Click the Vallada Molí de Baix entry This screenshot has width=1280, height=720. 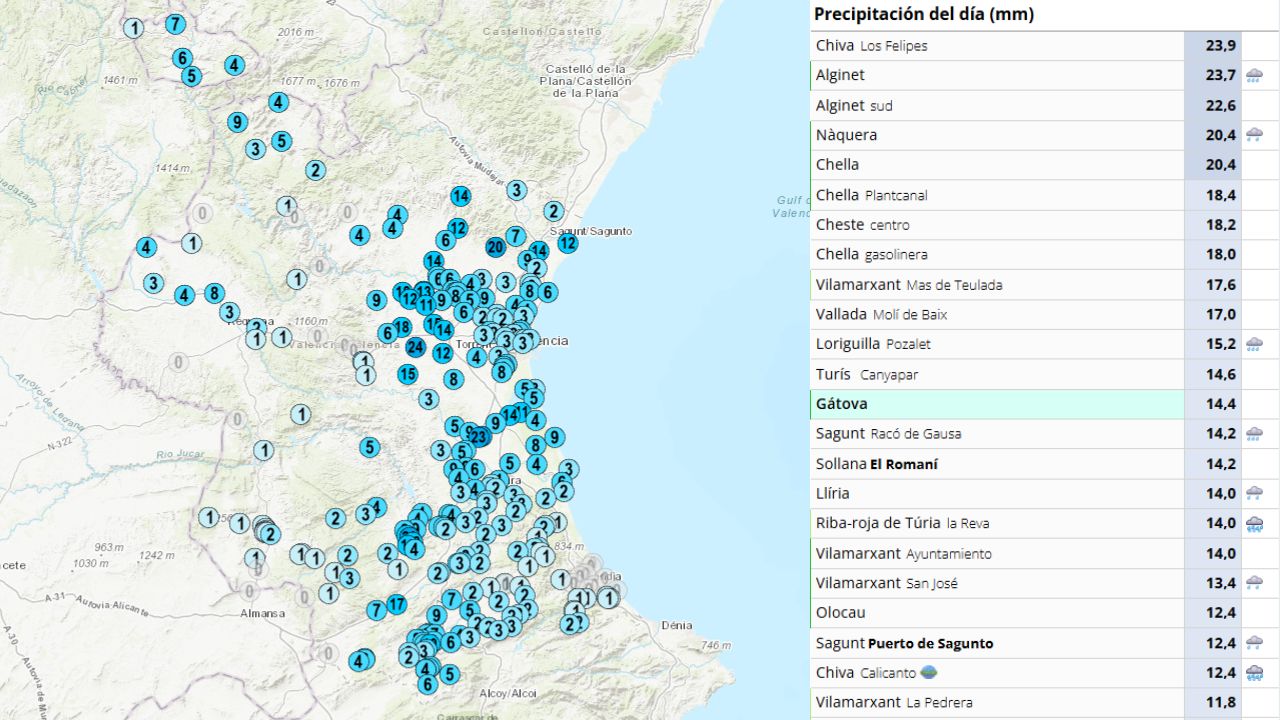tap(880, 314)
